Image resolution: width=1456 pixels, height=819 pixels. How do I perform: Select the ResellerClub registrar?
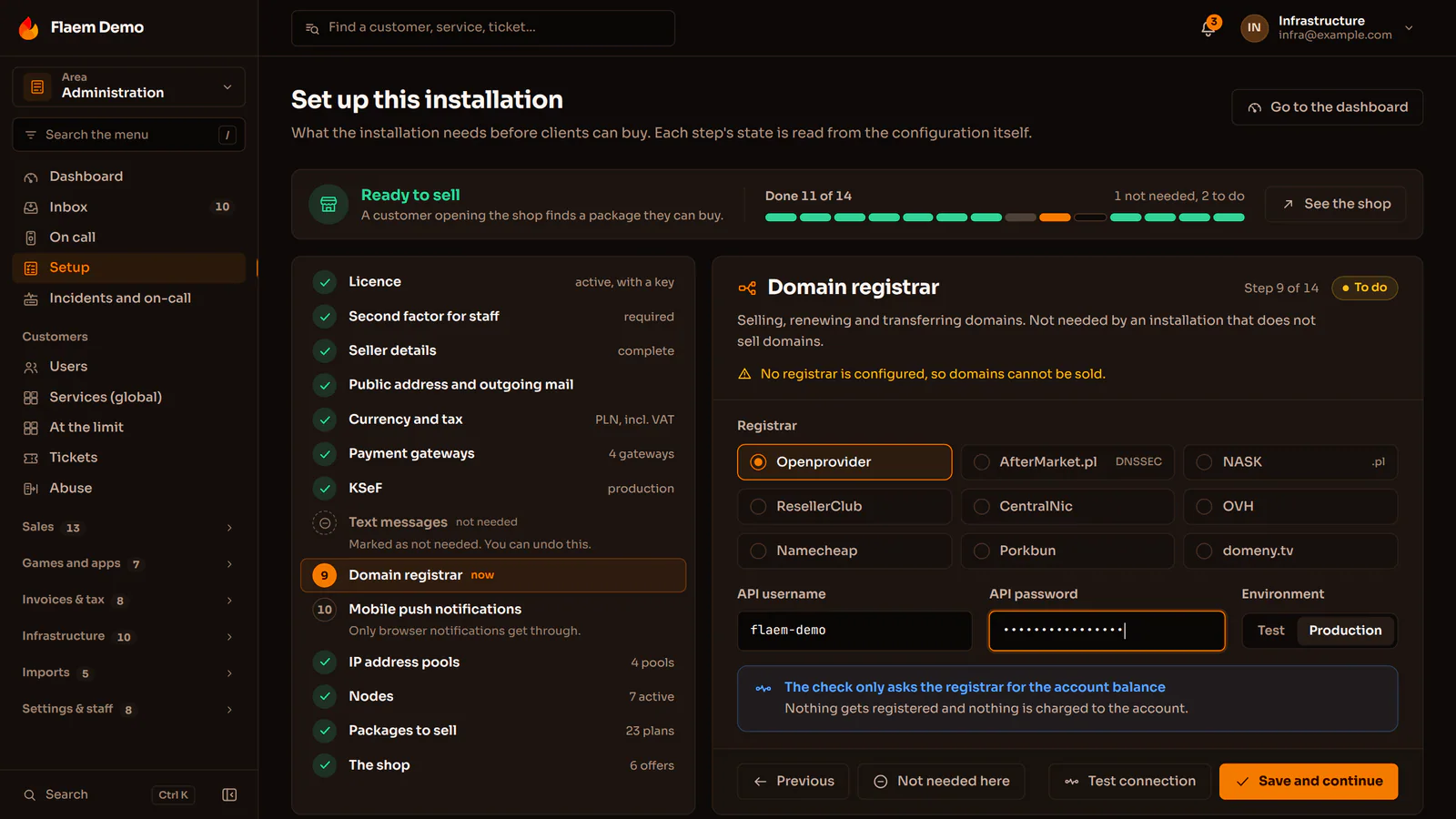844,507
